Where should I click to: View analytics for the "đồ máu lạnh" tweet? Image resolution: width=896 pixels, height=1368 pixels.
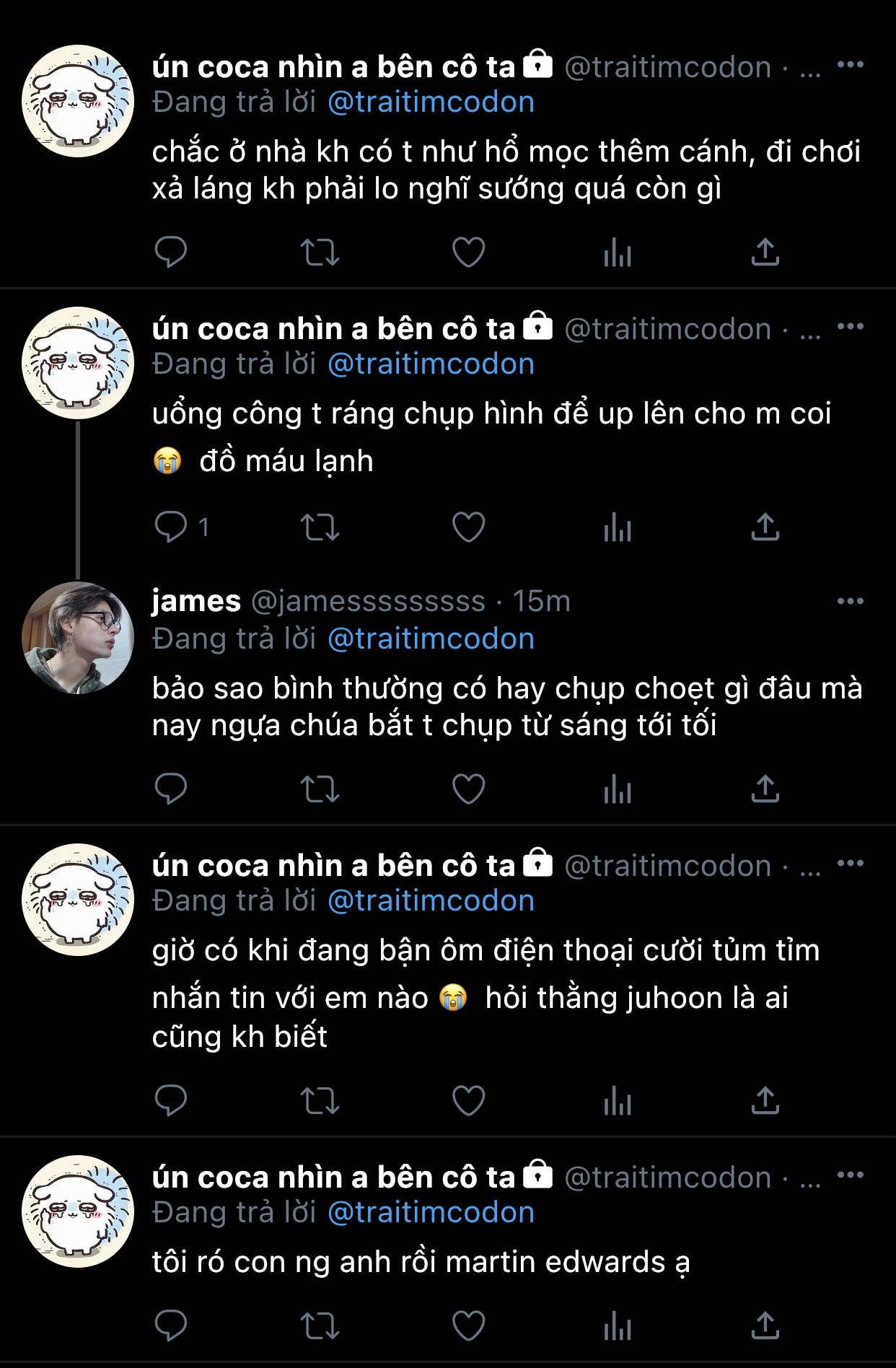point(618,527)
